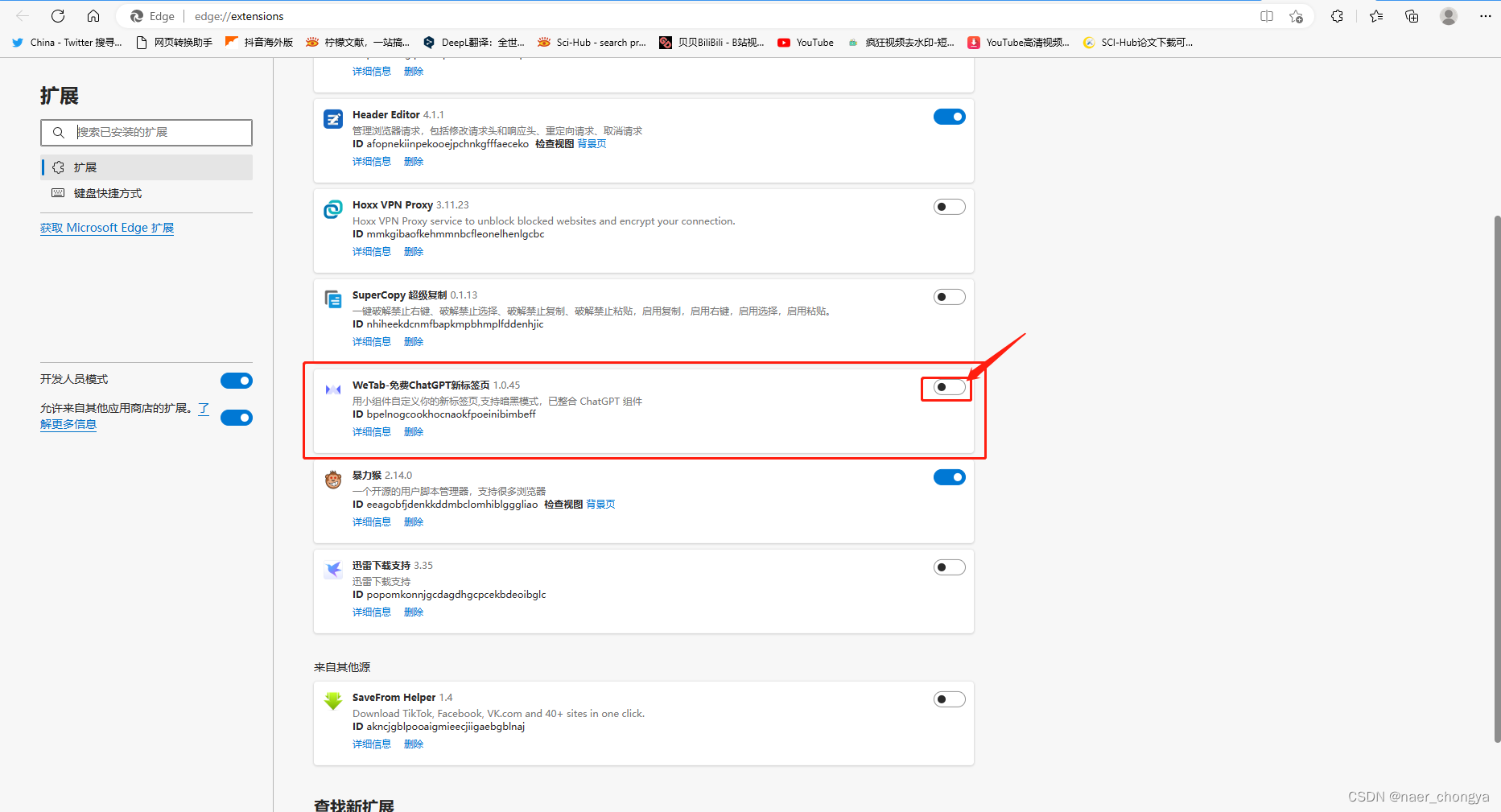Viewport: 1501px width, 812px height.
Task: Click 删除 for Hoxx VPN Proxy
Action: tap(414, 252)
